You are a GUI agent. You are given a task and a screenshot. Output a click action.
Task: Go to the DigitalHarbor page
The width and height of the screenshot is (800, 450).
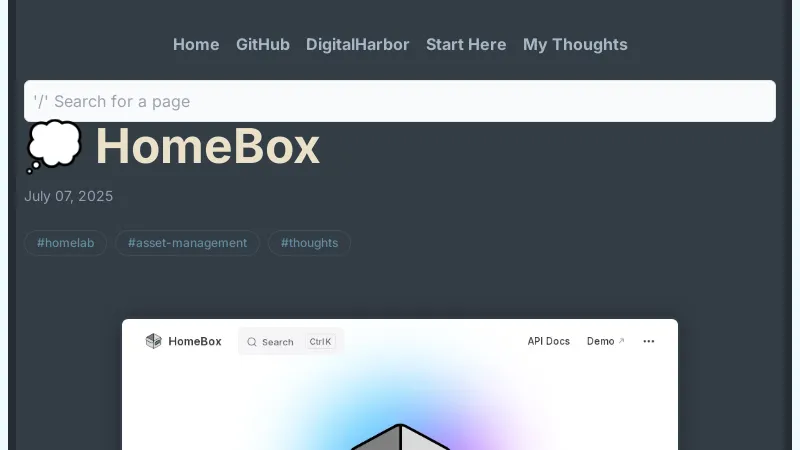click(x=358, y=44)
